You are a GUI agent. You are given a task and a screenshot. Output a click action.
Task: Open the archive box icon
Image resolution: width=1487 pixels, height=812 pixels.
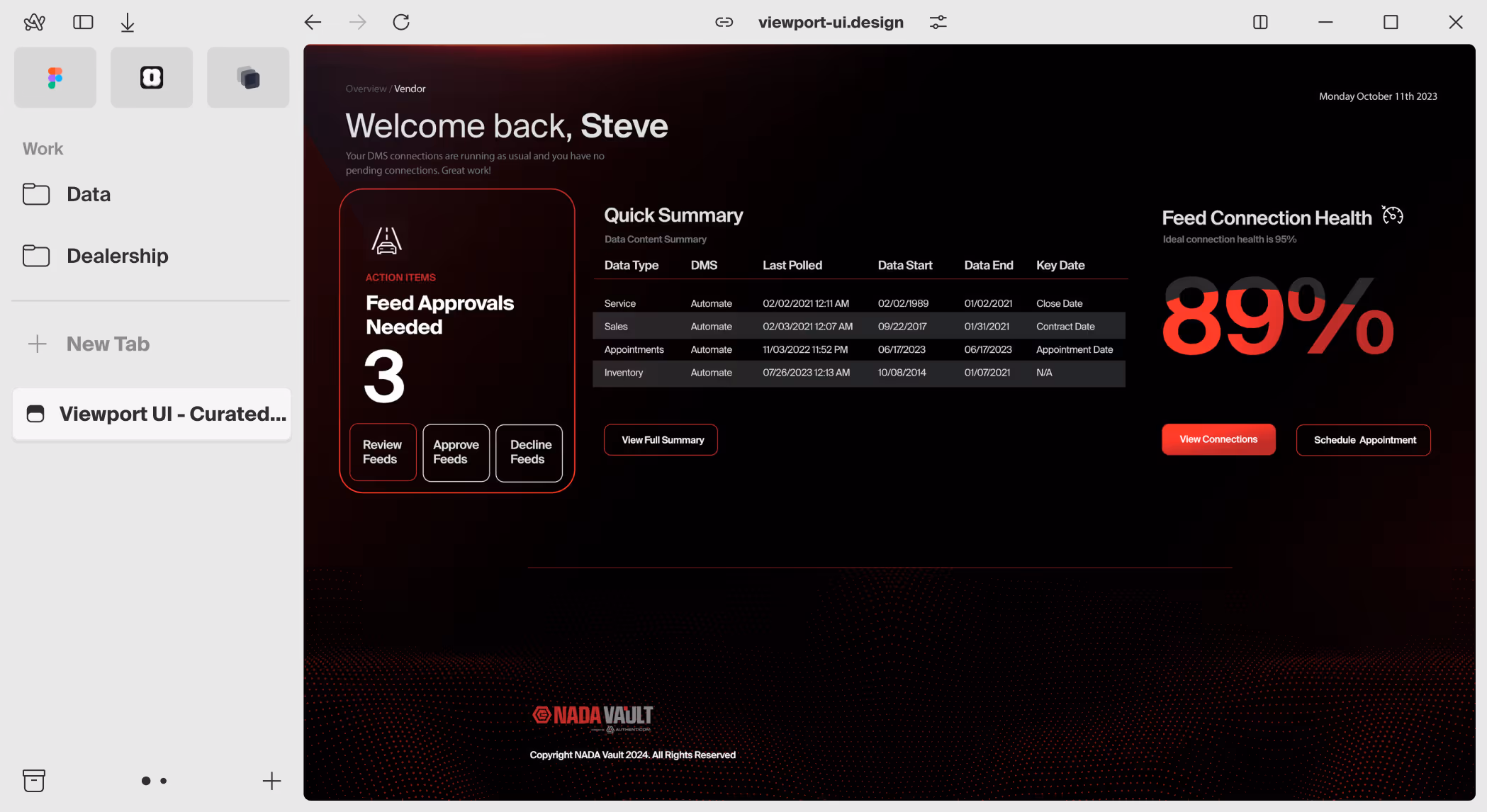coord(34,781)
